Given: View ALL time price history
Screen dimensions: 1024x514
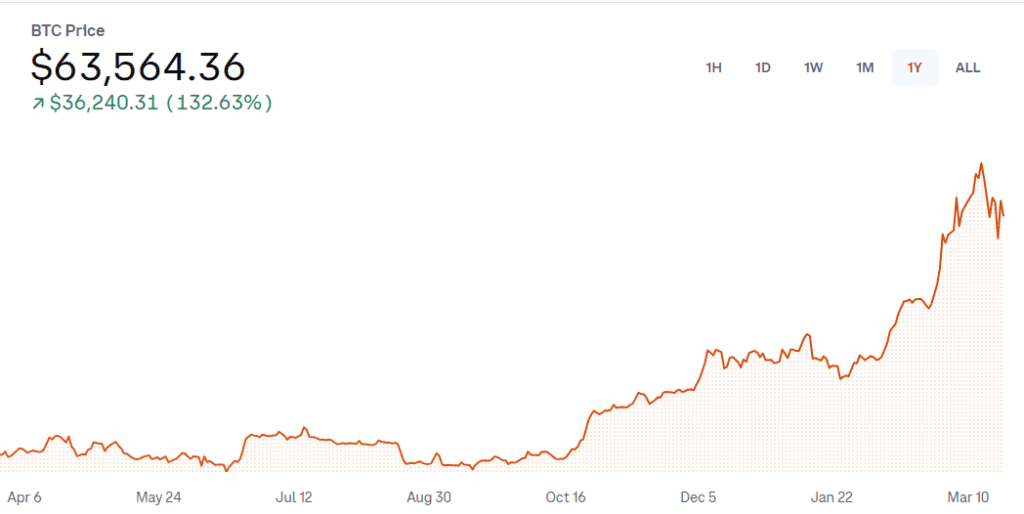Looking at the screenshot, I should click(x=968, y=68).
